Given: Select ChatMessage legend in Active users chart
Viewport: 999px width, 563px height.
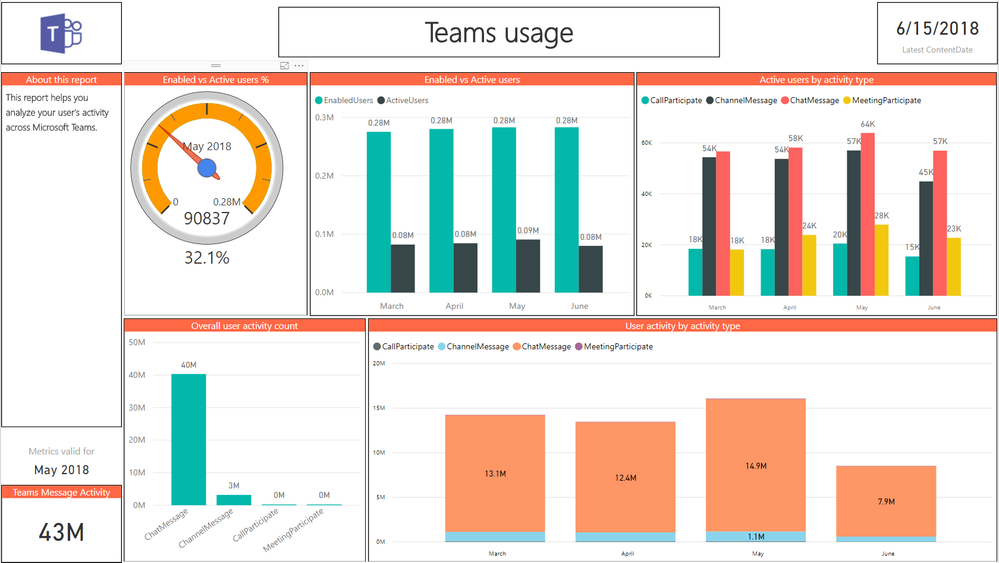Looking at the screenshot, I should [810, 101].
